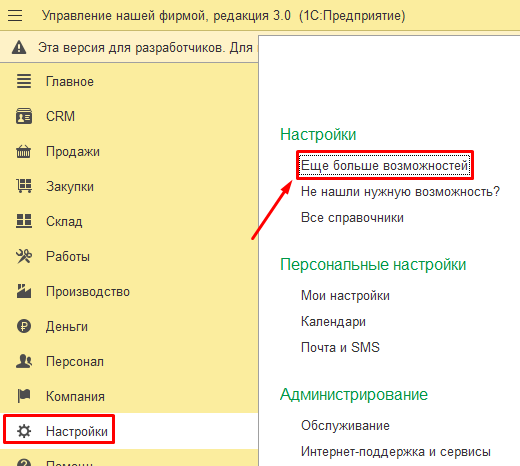The height and width of the screenshot is (466, 520).
Task: Click the Закупки shopping cart icon
Action: 24,186
